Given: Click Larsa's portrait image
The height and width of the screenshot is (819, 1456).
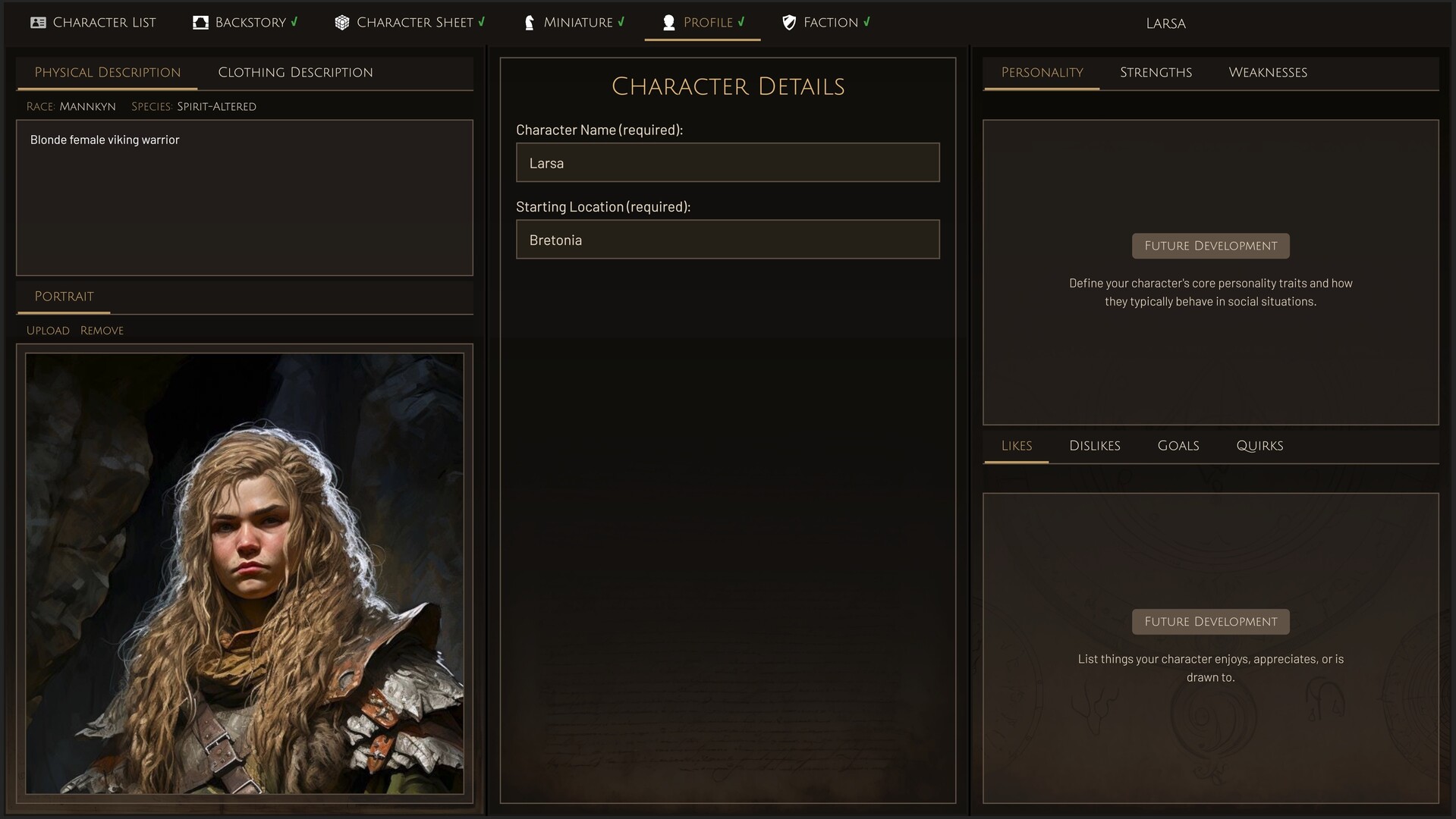Looking at the screenshot, I should click(x=244, y=576).
